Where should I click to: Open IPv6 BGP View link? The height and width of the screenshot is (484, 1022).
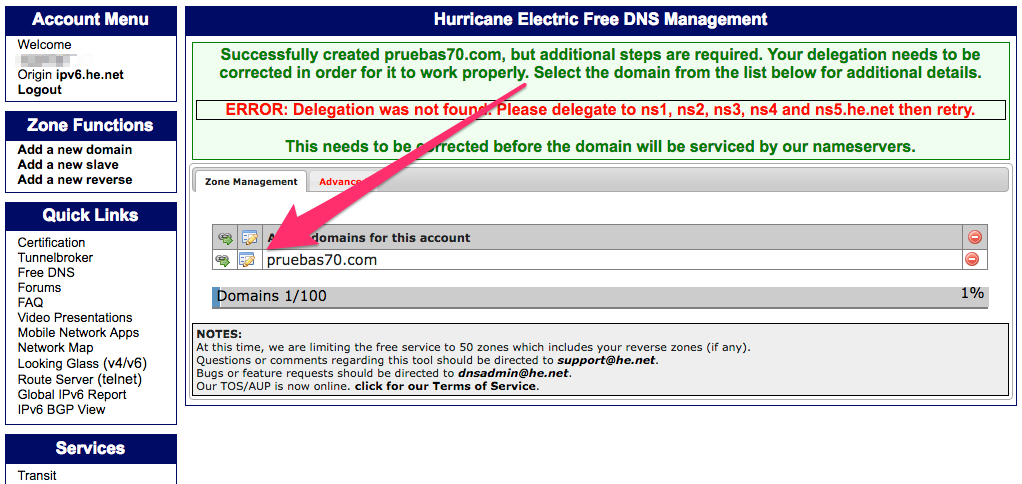[x=61, y=410]
